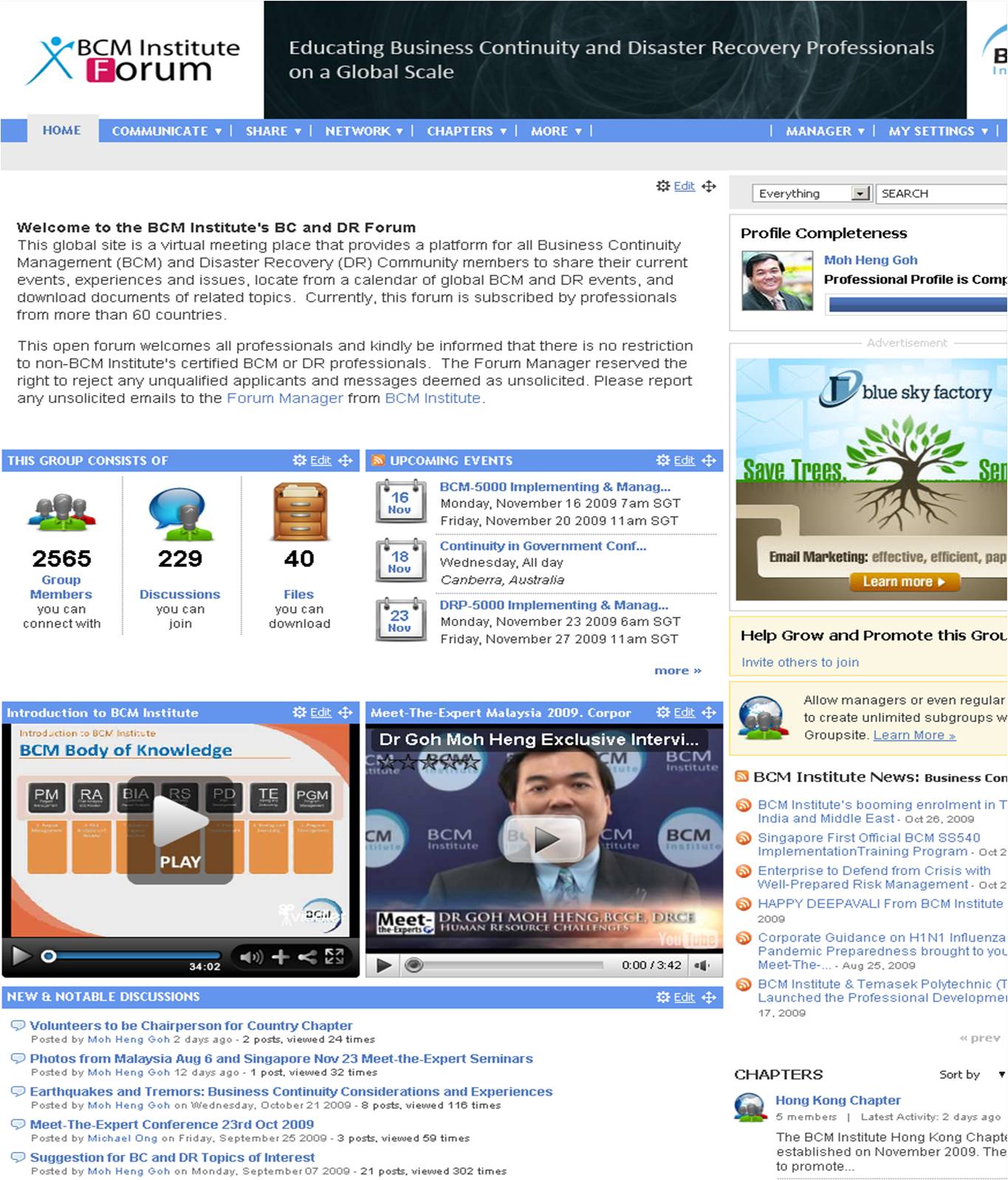Viewport: 1008px width, 1180px height.
Task: Click gear icon in New & Notable Discussions header
Action: pos(663,997)
